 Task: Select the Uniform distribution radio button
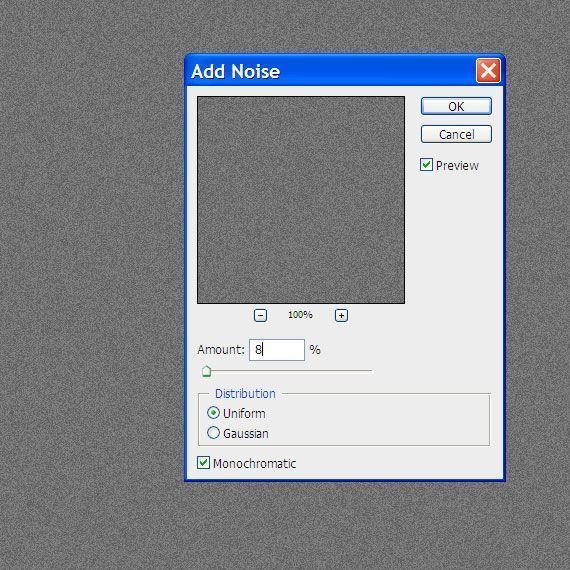[213, 413]
